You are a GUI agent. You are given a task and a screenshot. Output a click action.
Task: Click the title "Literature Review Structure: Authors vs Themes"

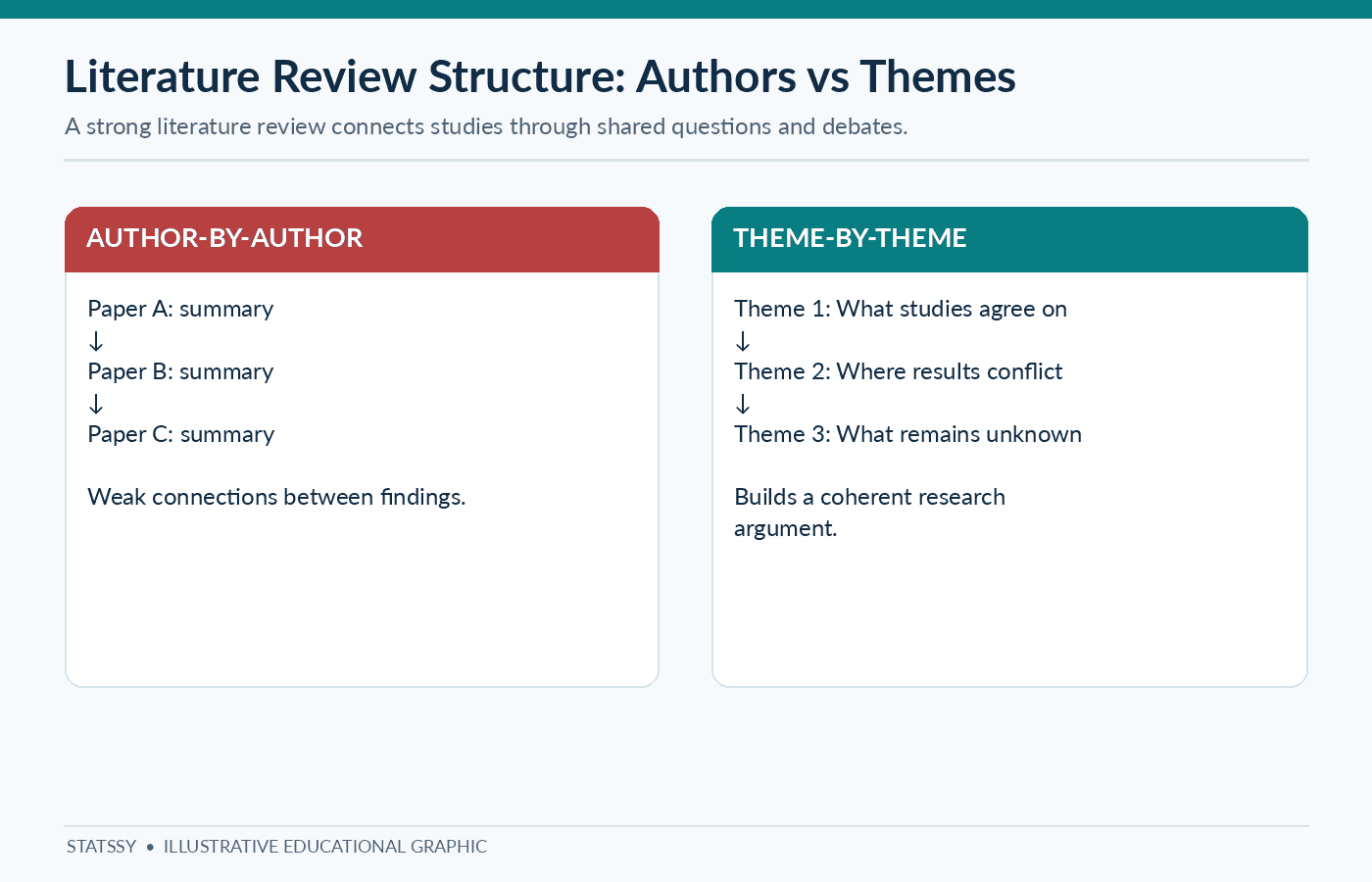pyautogui.click(x=540, y=76)
